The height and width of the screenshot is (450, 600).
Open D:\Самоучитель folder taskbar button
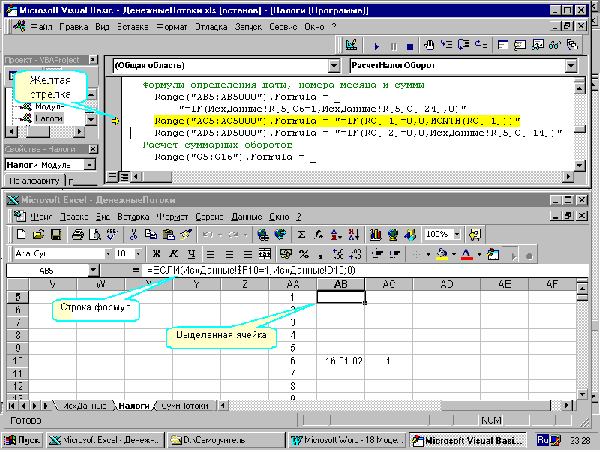226,440
